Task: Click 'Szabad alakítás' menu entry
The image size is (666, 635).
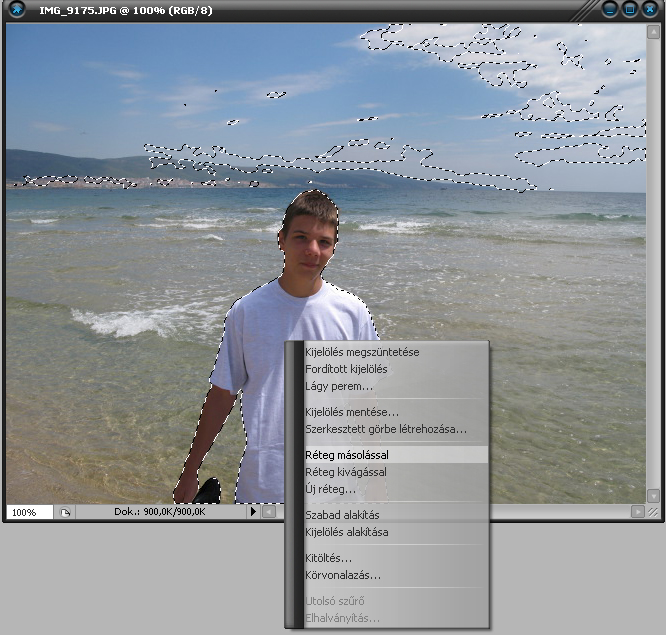Action: (x=342, y=515)
